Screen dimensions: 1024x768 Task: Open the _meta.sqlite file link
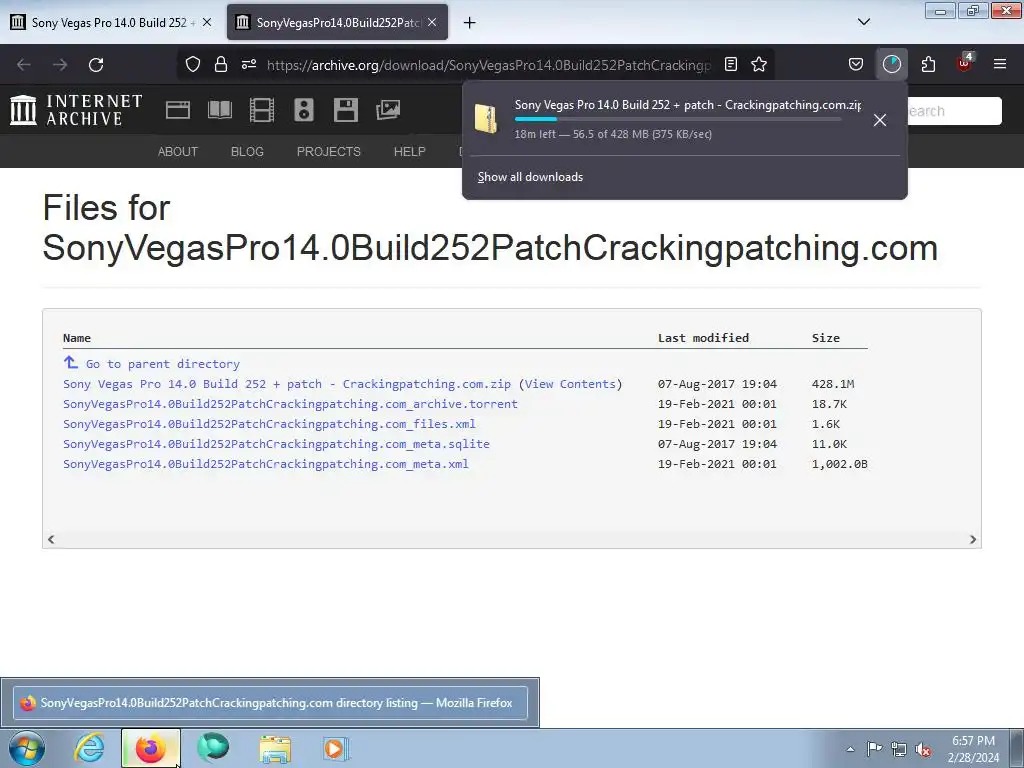point(276,444)
